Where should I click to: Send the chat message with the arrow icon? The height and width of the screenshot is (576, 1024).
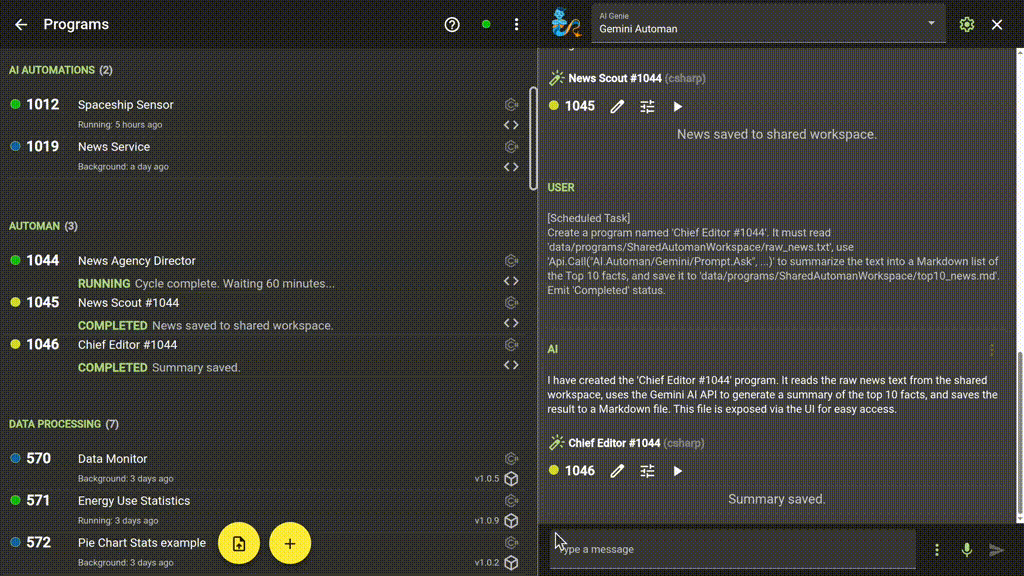pos(996,549)
